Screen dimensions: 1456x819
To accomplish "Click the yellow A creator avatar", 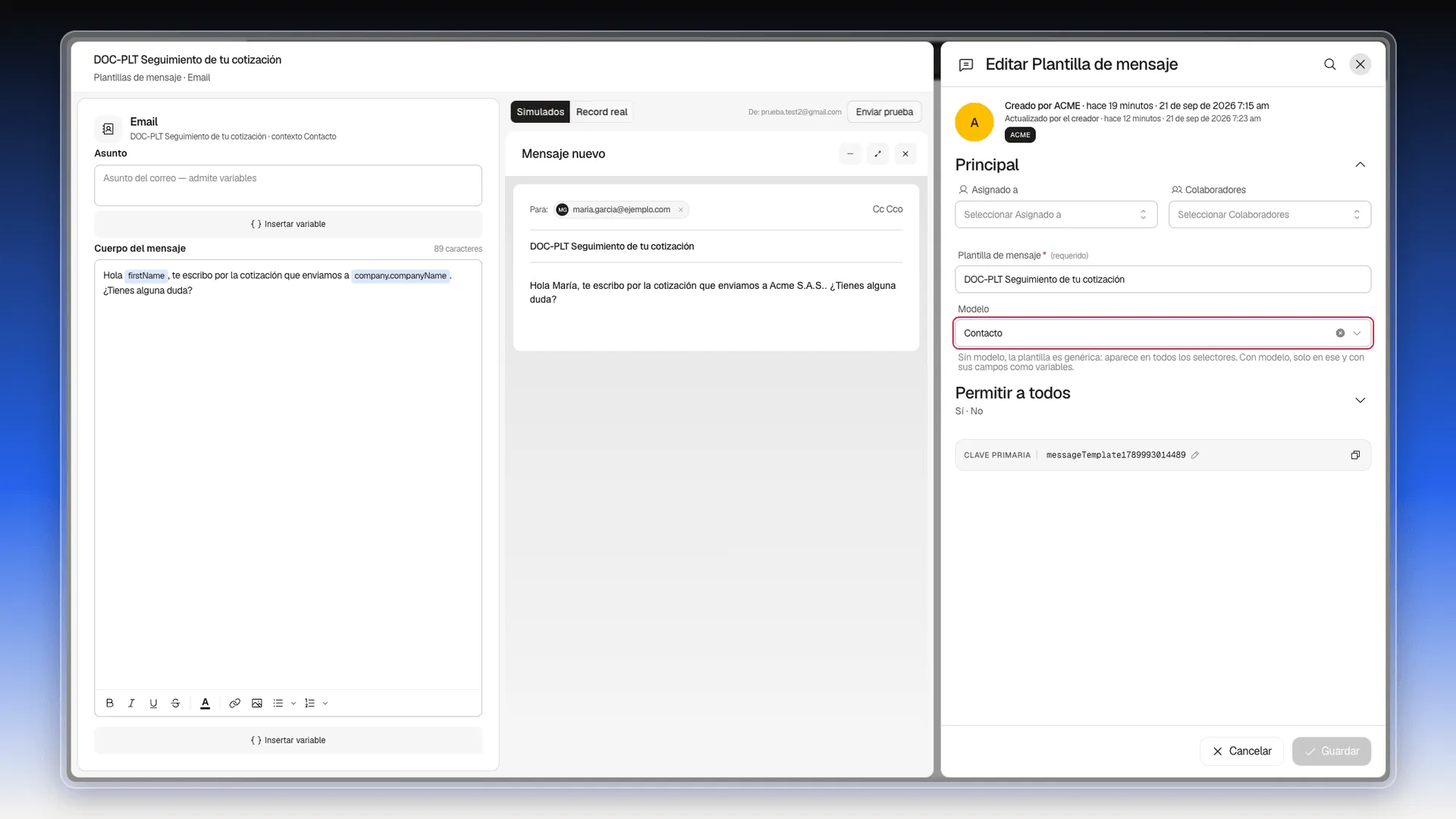I will 974,122.
